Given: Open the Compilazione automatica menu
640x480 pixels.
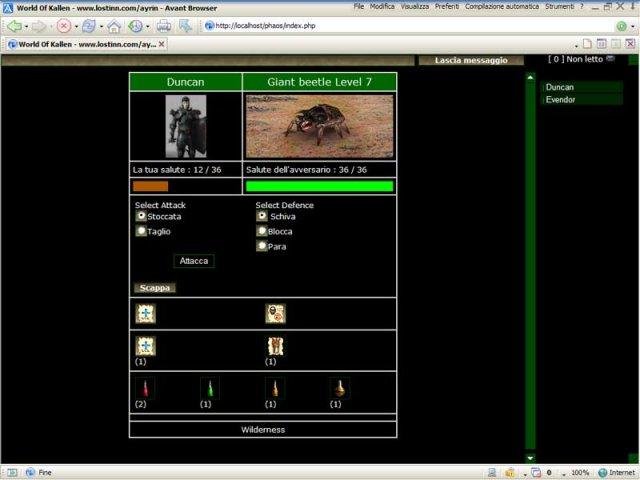Looking at the screenshot, I should [502, 7].
